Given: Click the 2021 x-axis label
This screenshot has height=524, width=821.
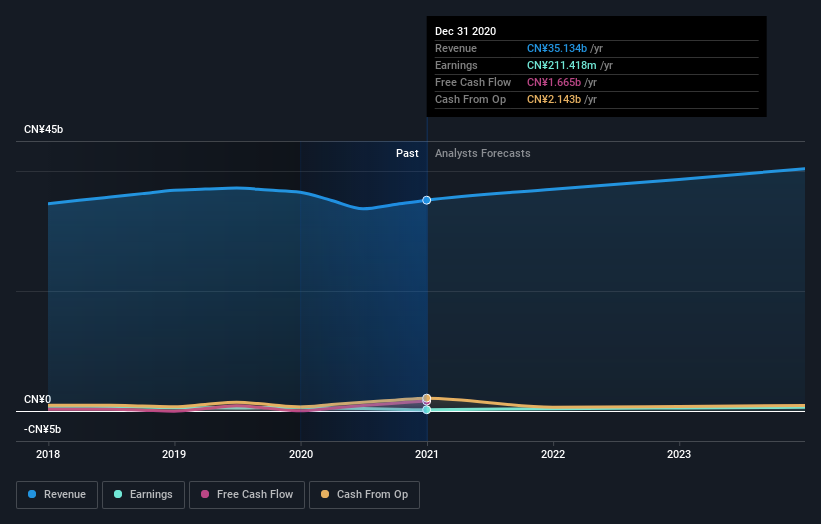Looking at the screenshot, I should (427, 454).
